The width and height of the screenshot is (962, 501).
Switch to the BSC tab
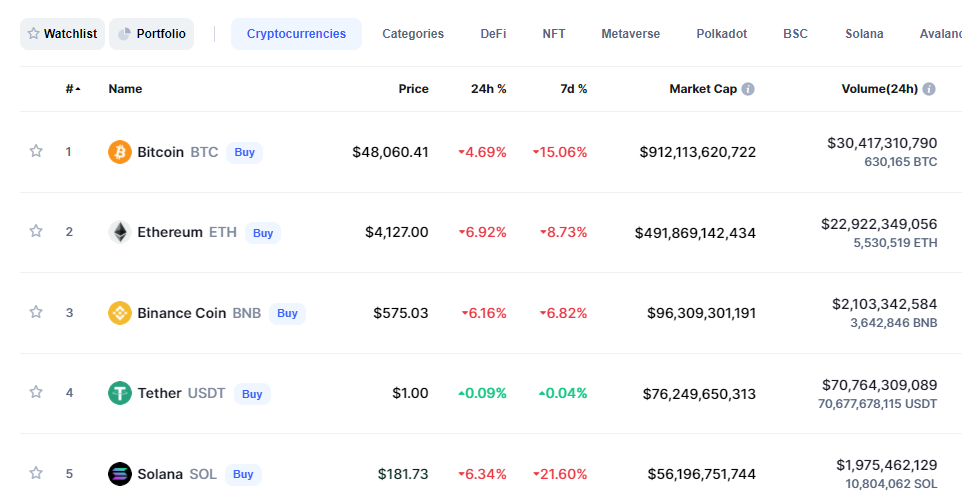[x=795, y=34]
